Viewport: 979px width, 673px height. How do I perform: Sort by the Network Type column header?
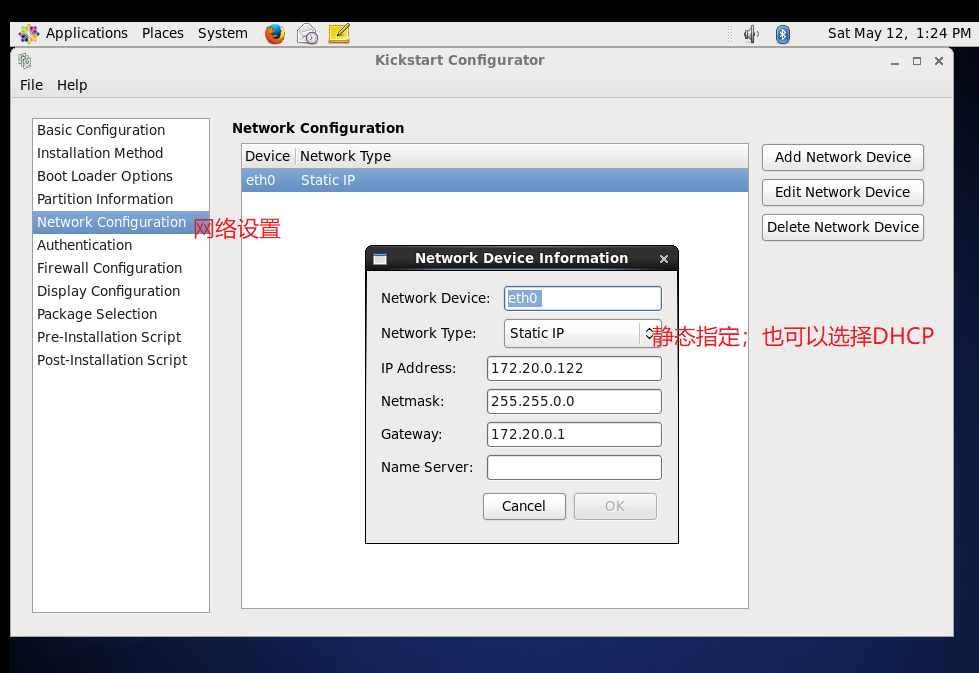[521, 156]
